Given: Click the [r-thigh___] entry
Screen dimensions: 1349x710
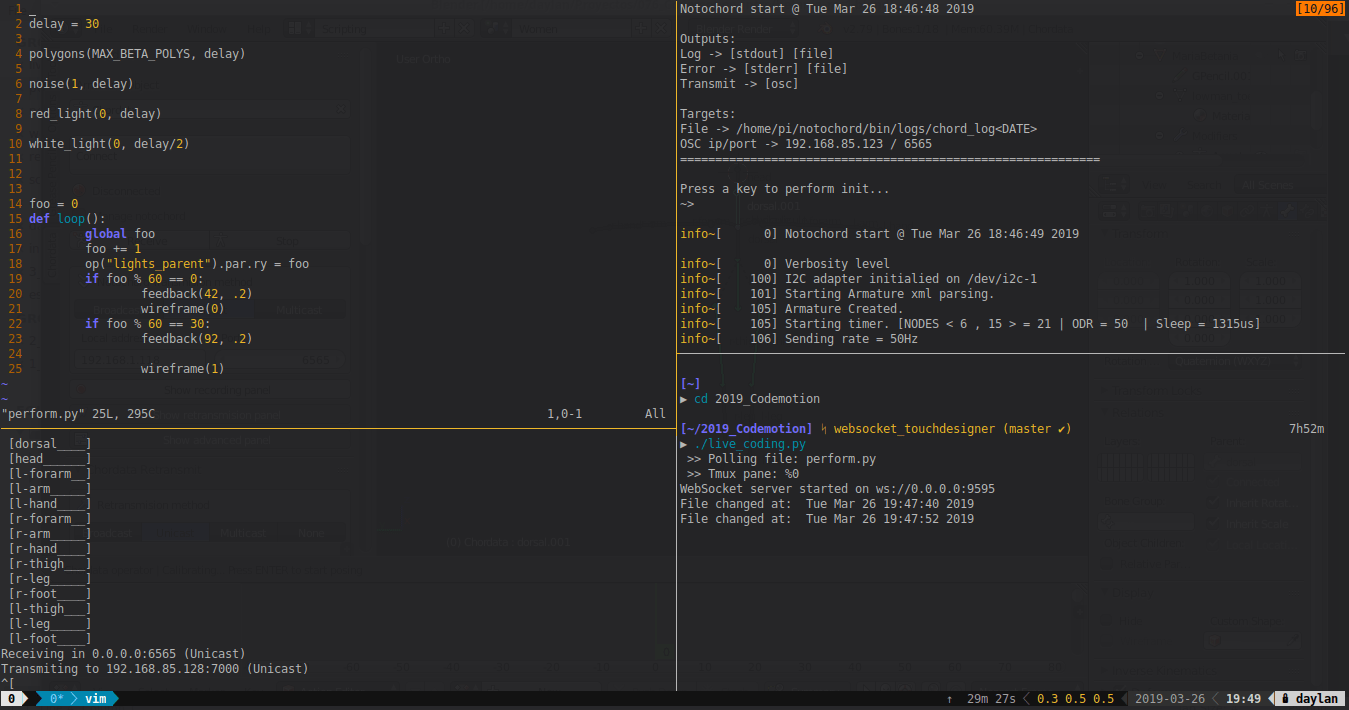Looking at the screenshot, I should point(49,563).
